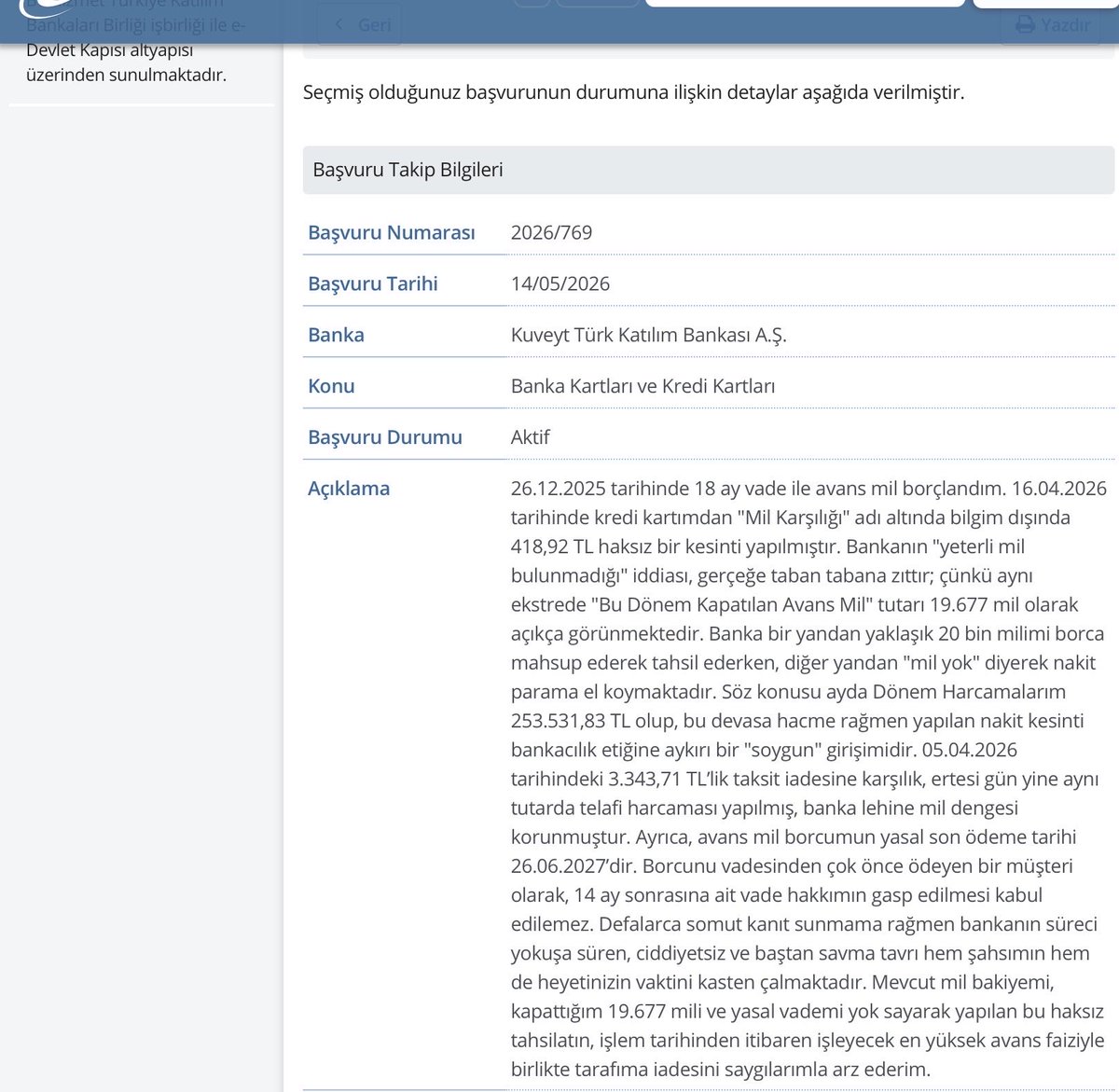1119x1092 pixels.
Task: Click the date 26.06.2027'dir in description
Action: click(574, 866)
